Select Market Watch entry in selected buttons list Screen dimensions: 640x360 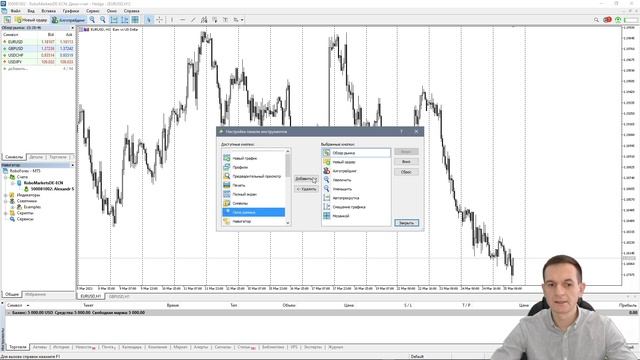tap(356, 153)
